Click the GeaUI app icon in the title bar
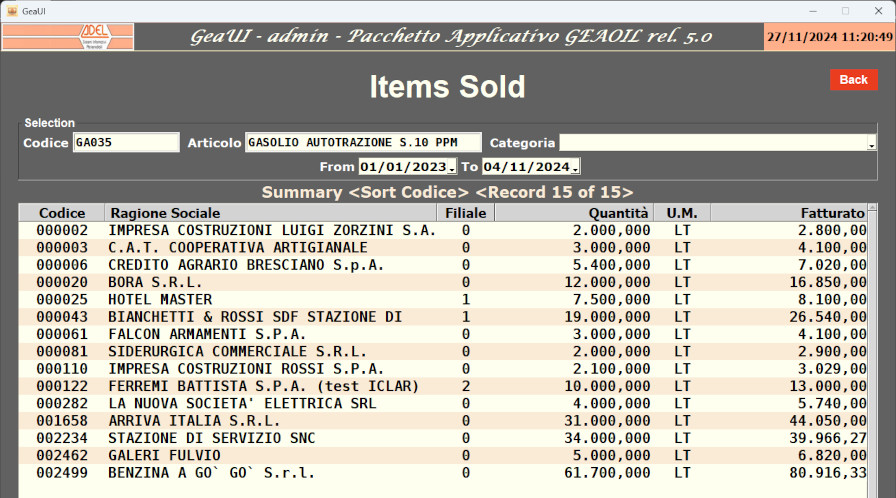 click(x=12, y=11)
